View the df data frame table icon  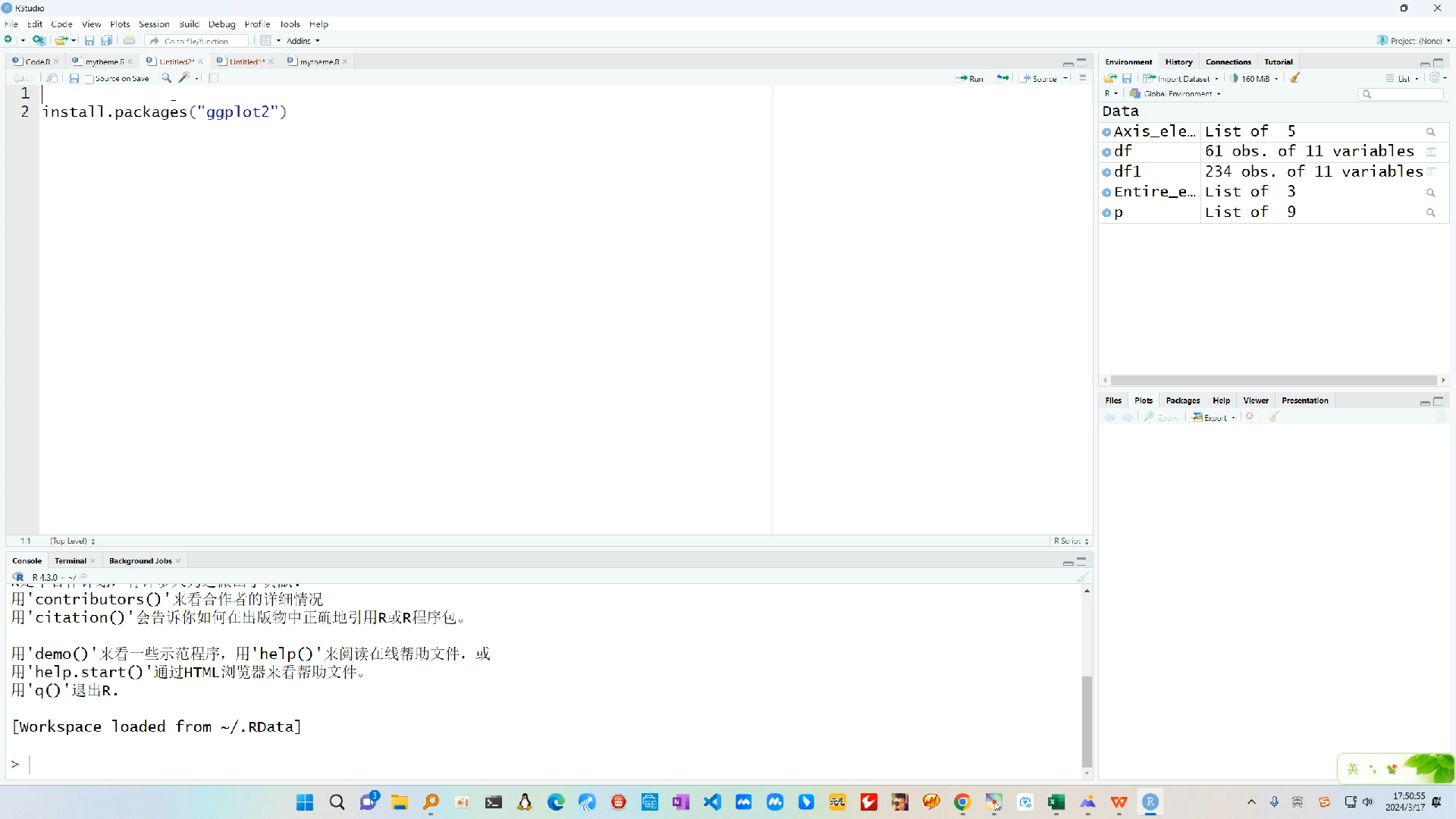[x=1431, y=152]
